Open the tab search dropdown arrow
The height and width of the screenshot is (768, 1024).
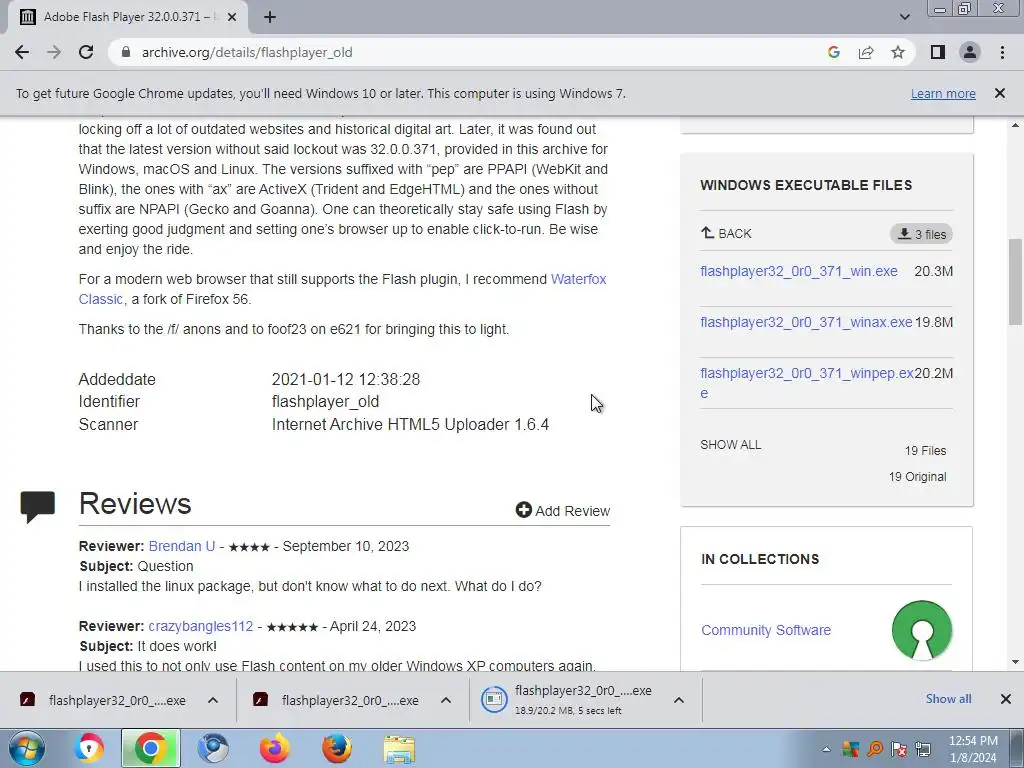click(904, 17)
